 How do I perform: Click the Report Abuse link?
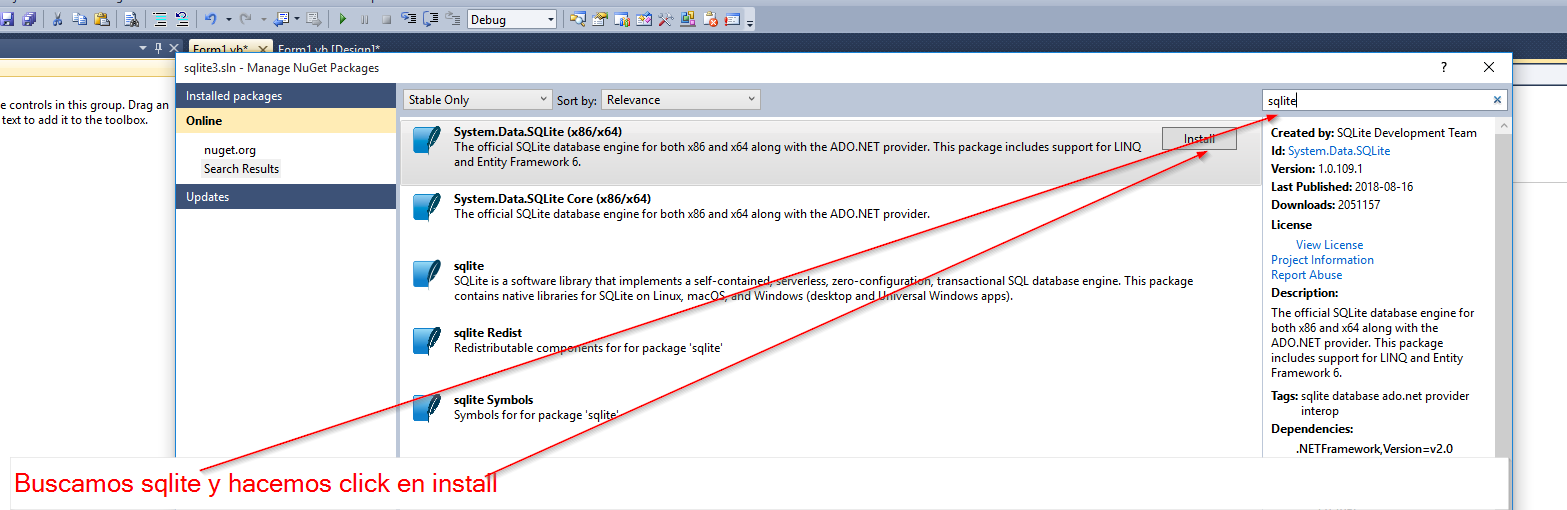pos(1306,275)
